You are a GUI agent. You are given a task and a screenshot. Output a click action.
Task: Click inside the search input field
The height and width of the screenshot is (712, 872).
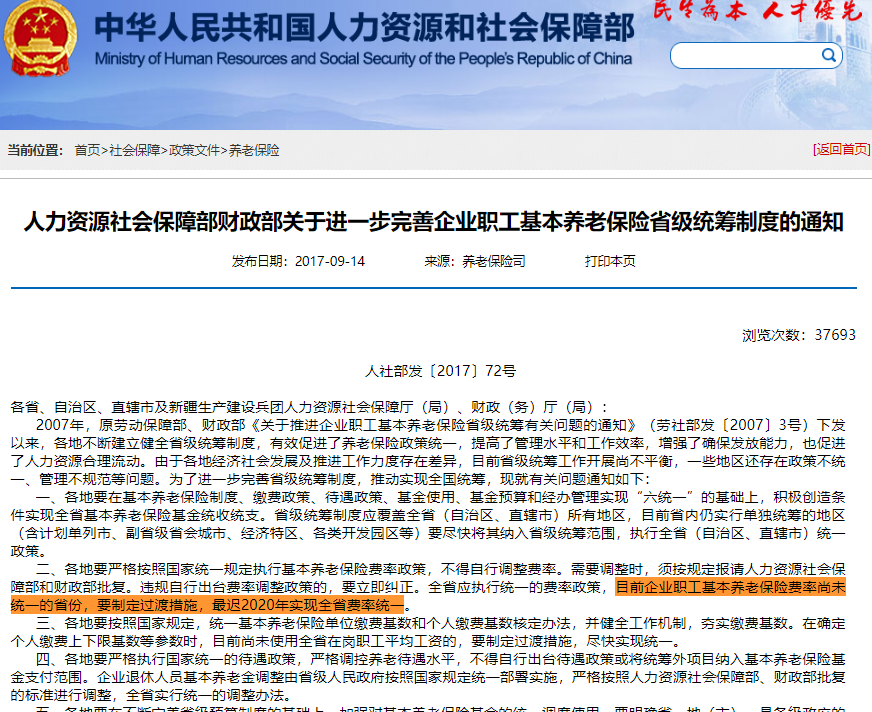pos(745,56)
